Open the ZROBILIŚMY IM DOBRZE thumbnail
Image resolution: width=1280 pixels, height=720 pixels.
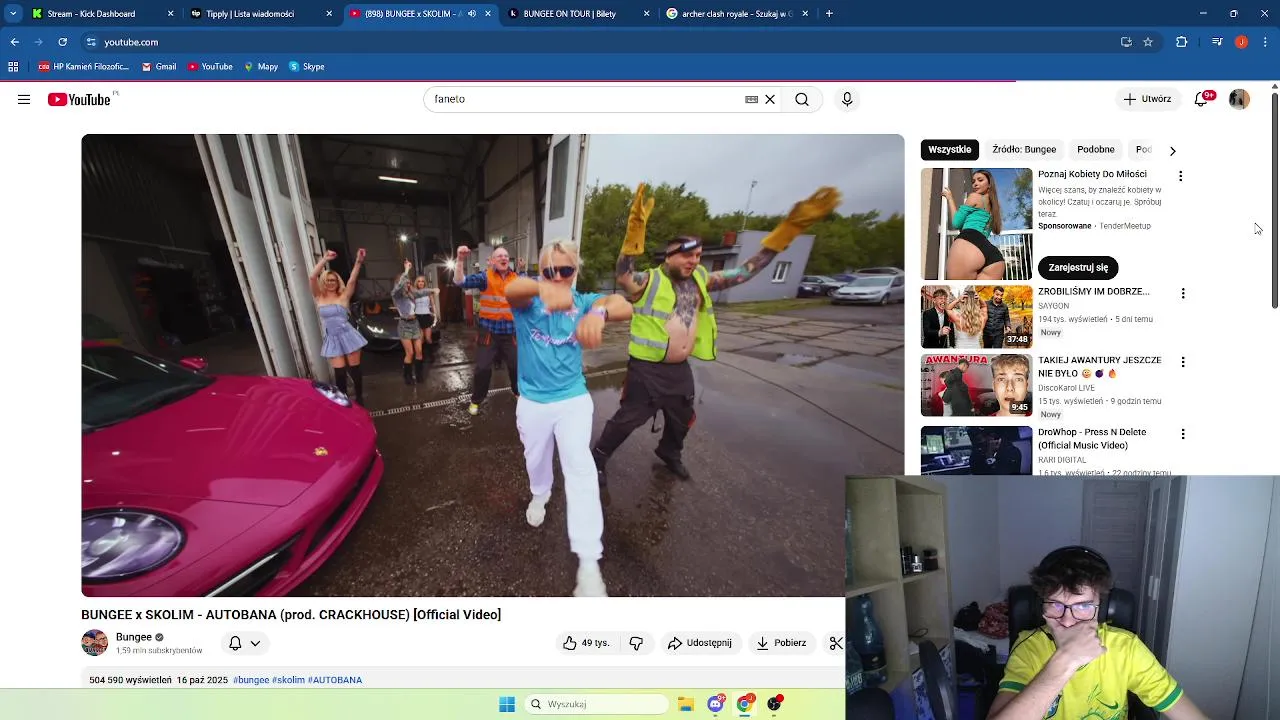pos(976,317)
